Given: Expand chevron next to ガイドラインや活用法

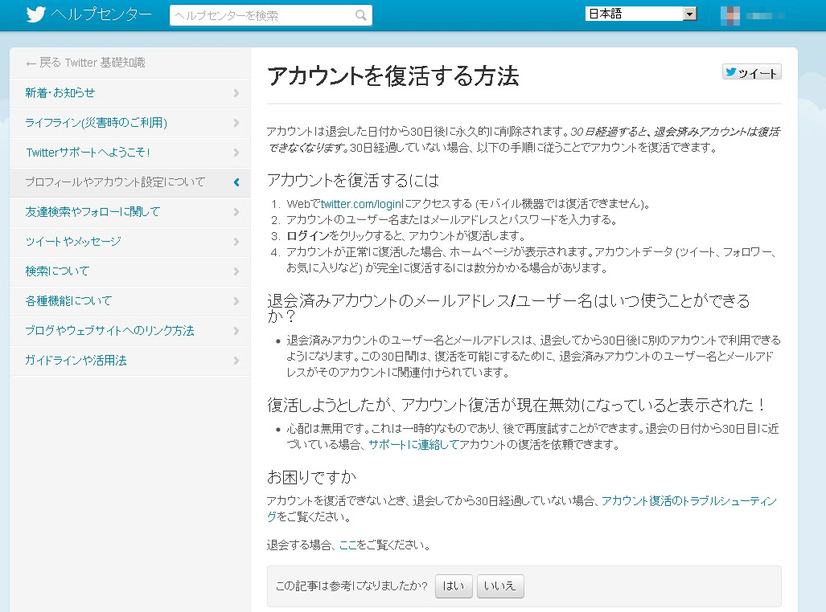Looking at the screenshot, I should (236, 361).
